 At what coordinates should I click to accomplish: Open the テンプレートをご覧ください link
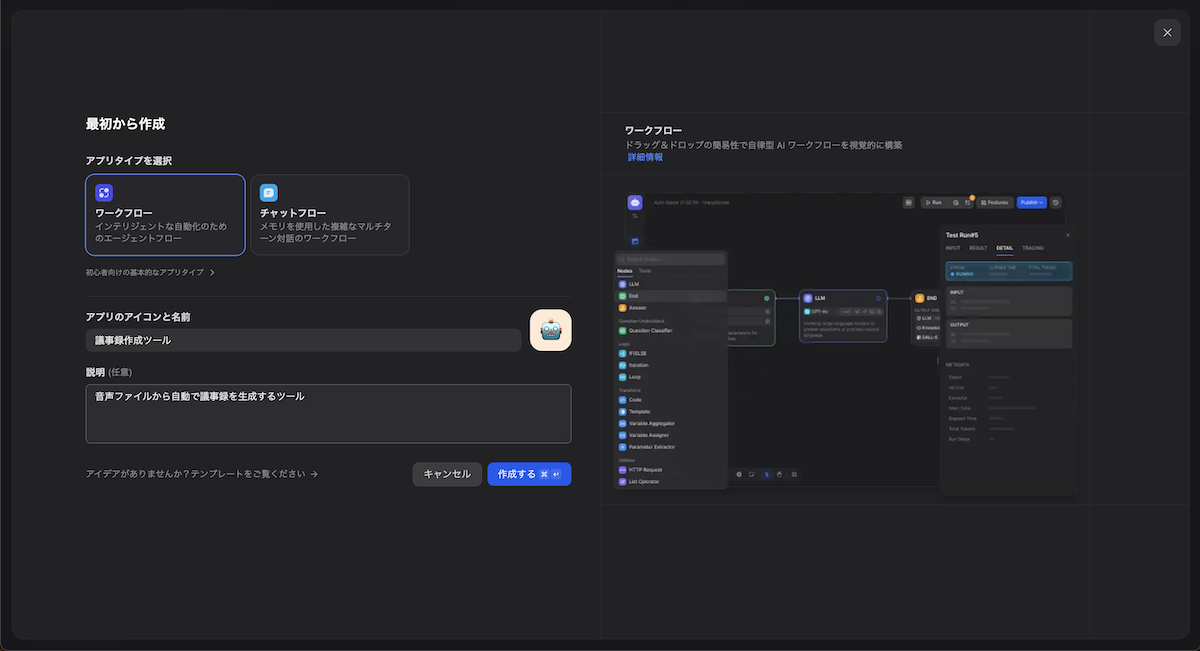202,474
